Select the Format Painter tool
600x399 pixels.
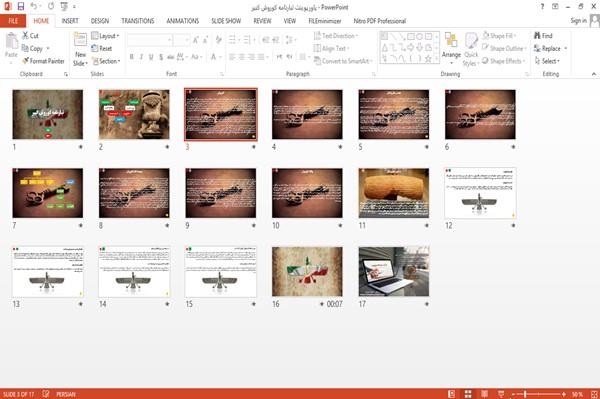pyautogui.click(x=43, y=61)
